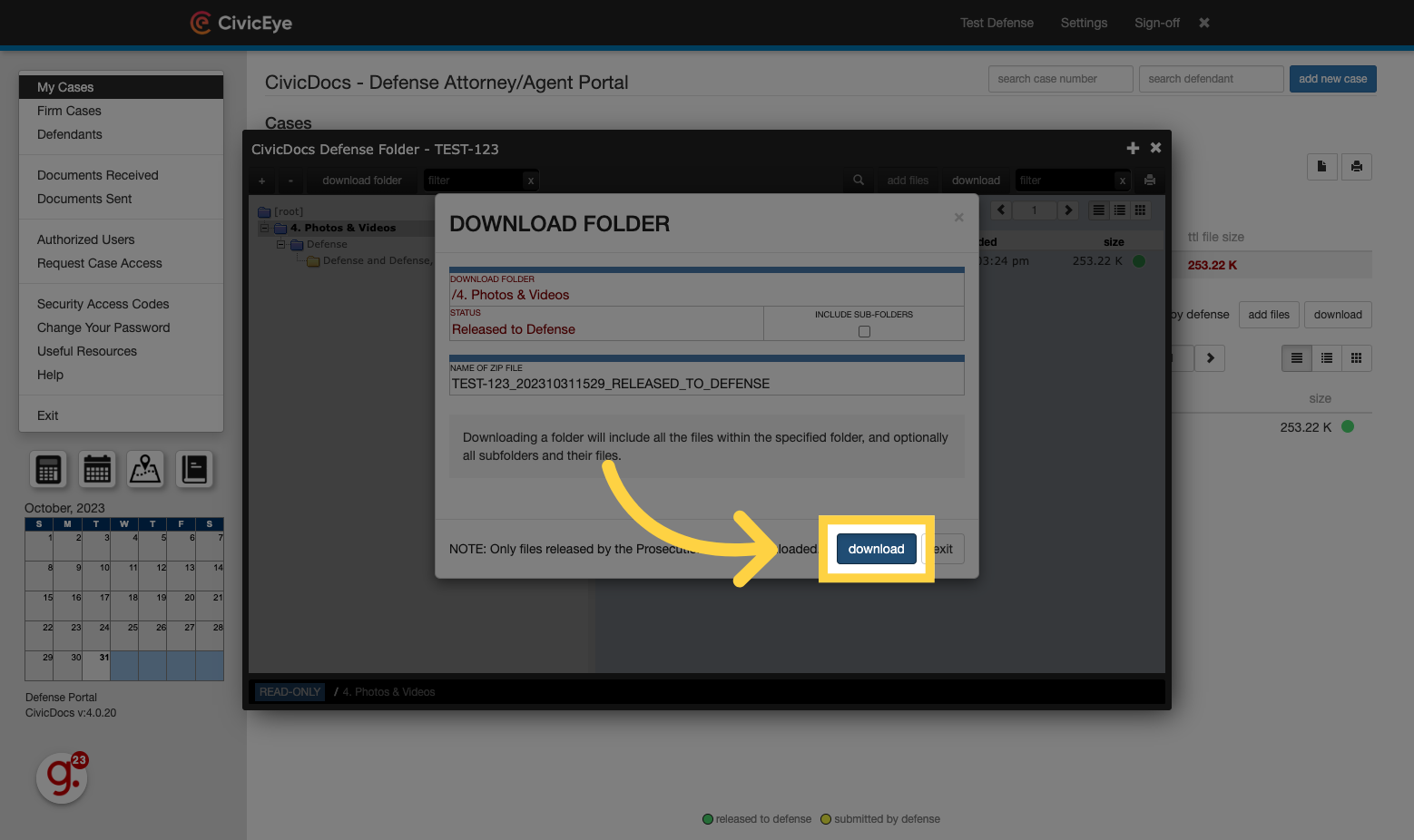Click Change Your Password
The height and width of the screenshot is (840, 1414).
tap(103, 327)
